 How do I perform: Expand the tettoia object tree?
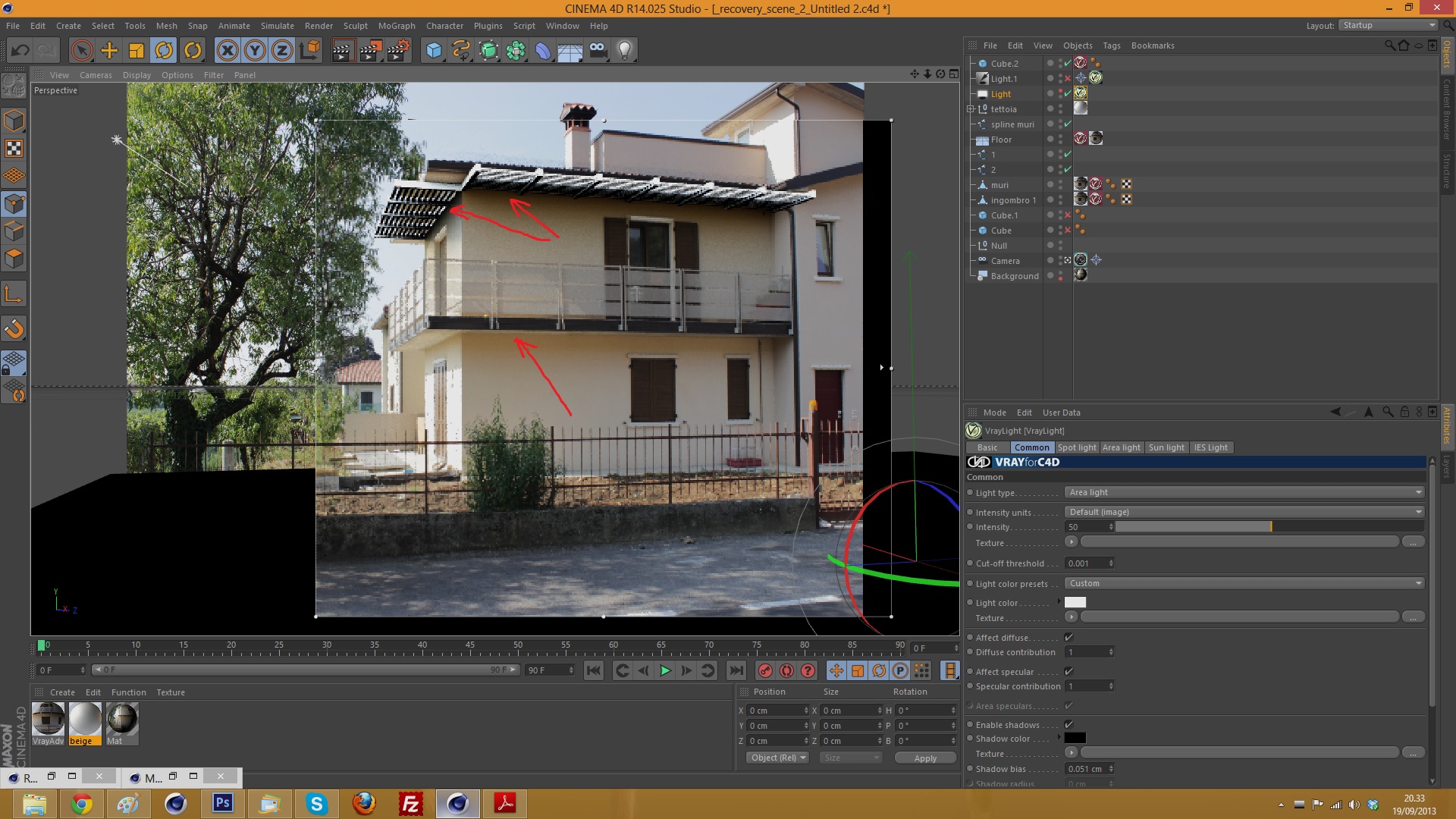(971, 109)
